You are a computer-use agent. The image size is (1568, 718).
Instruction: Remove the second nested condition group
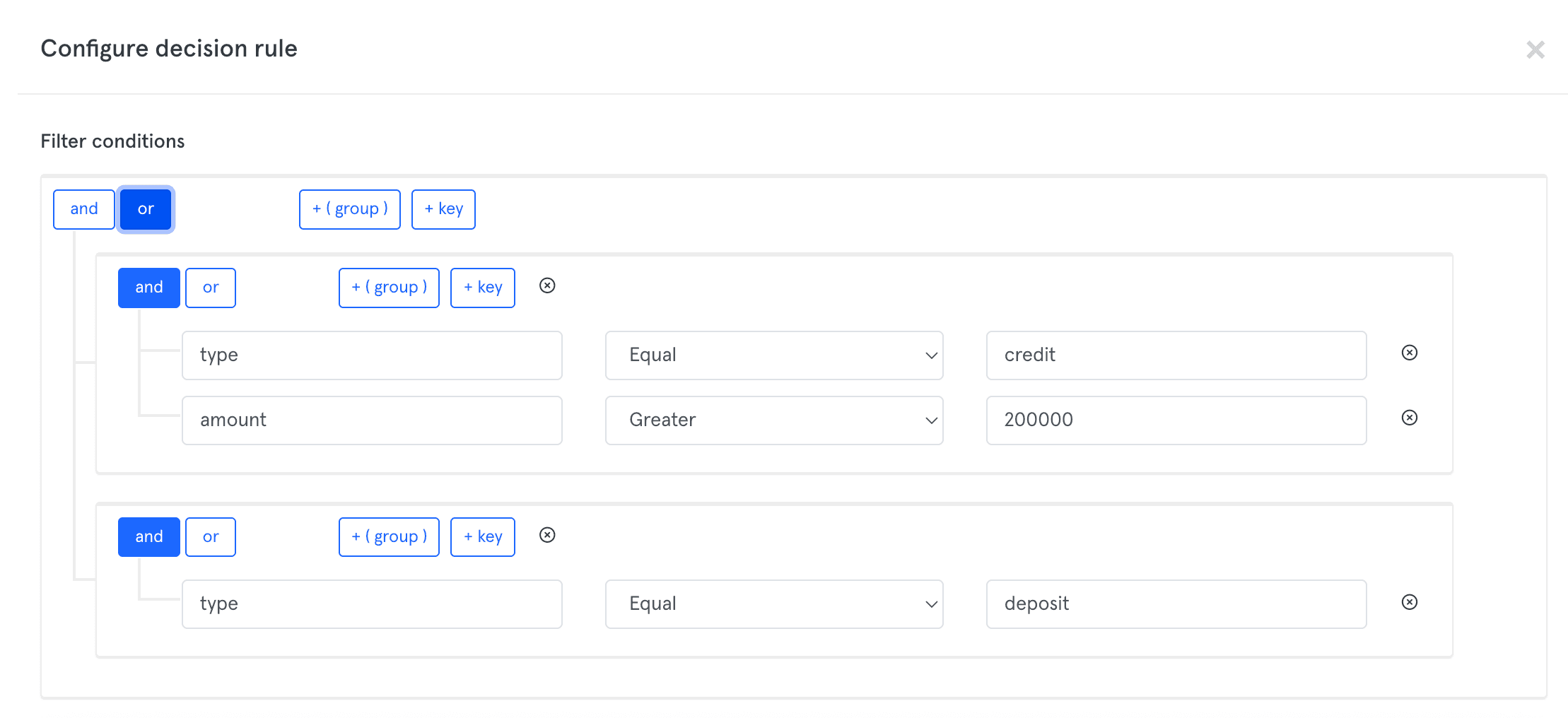pyautogui.click(x=547, y=535)
